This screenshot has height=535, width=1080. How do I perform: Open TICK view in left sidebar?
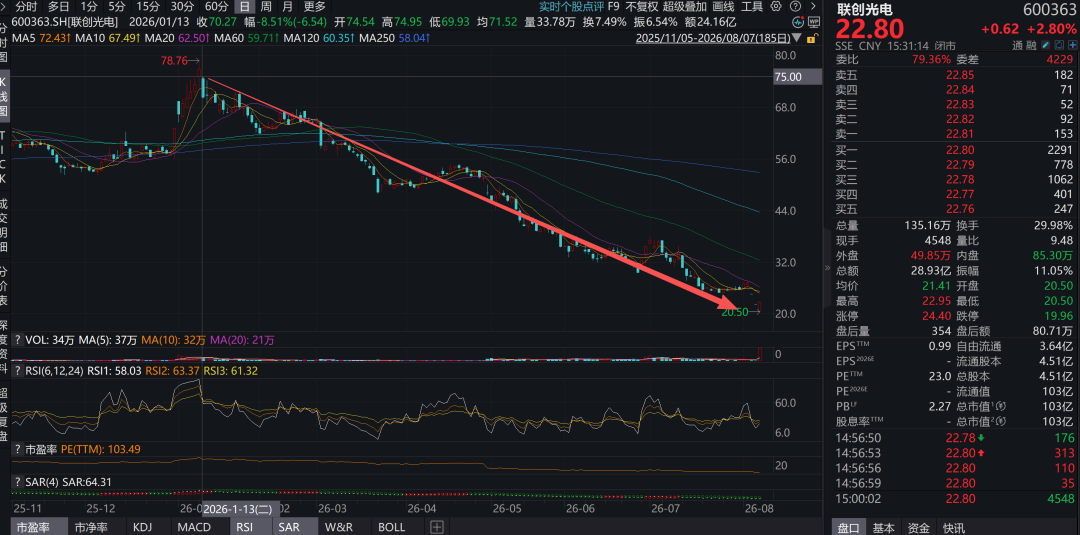(x=4, y=158)
